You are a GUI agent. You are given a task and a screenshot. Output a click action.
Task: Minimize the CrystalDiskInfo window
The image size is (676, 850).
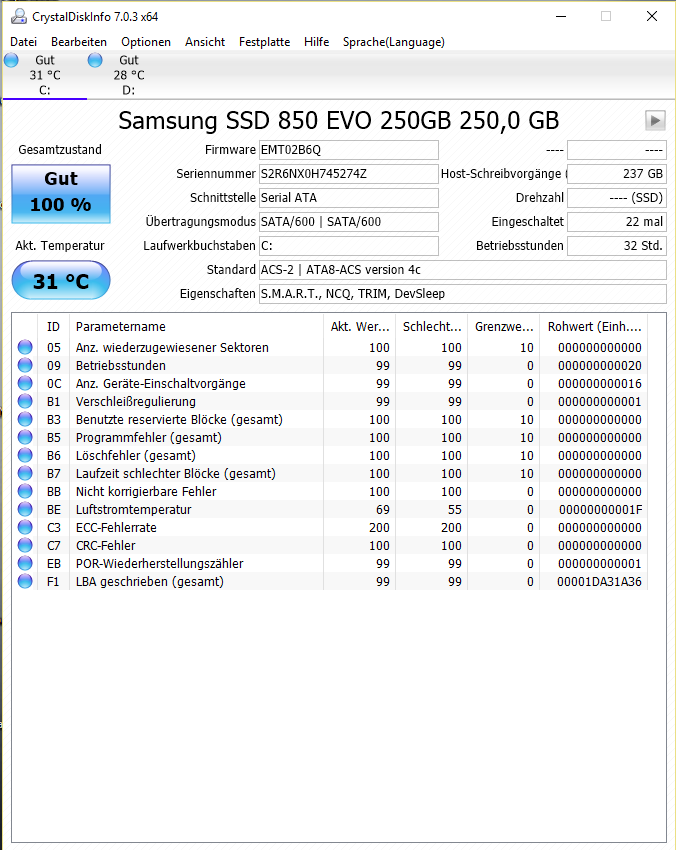(x=561, y=16)
